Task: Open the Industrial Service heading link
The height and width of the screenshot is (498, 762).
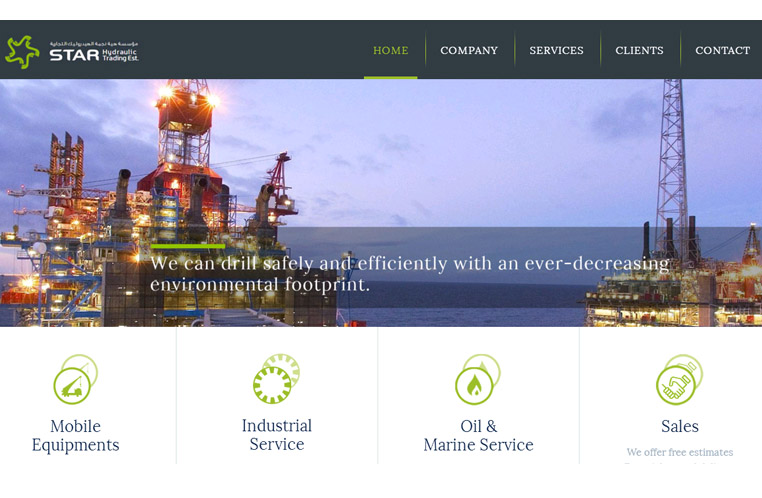Action: coord(277,435)
